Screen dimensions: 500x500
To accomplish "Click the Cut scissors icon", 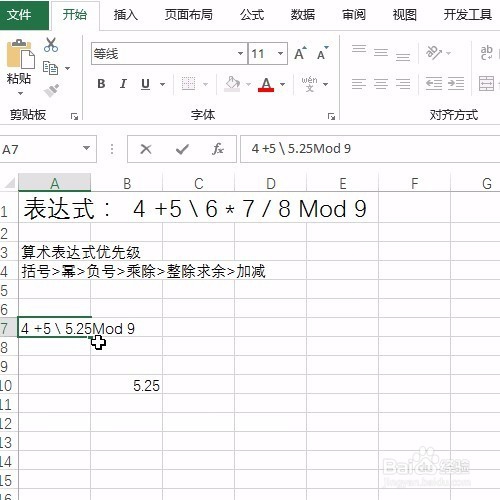I will [51, 45].
